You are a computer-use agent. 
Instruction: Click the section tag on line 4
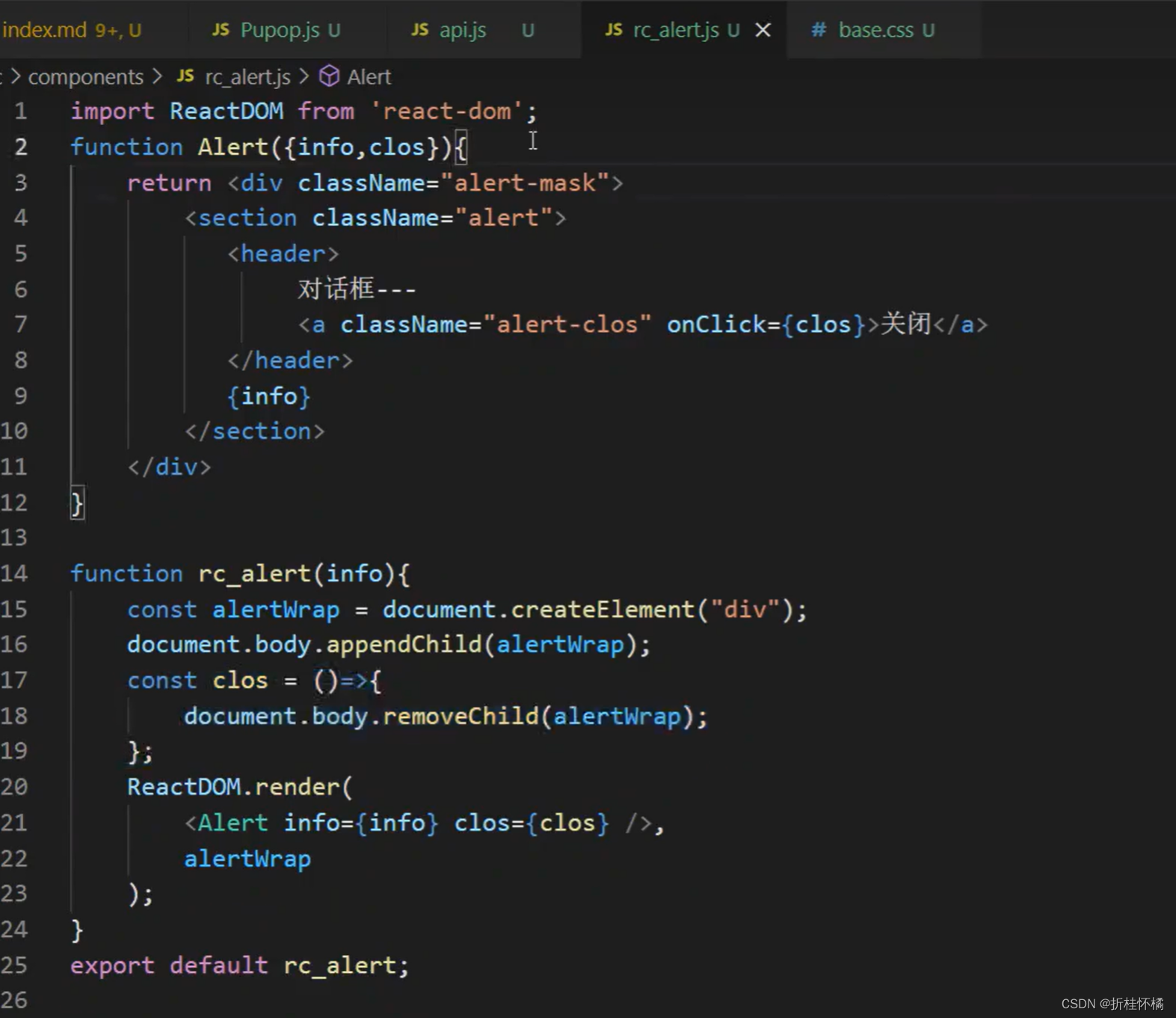click(247, 218)
